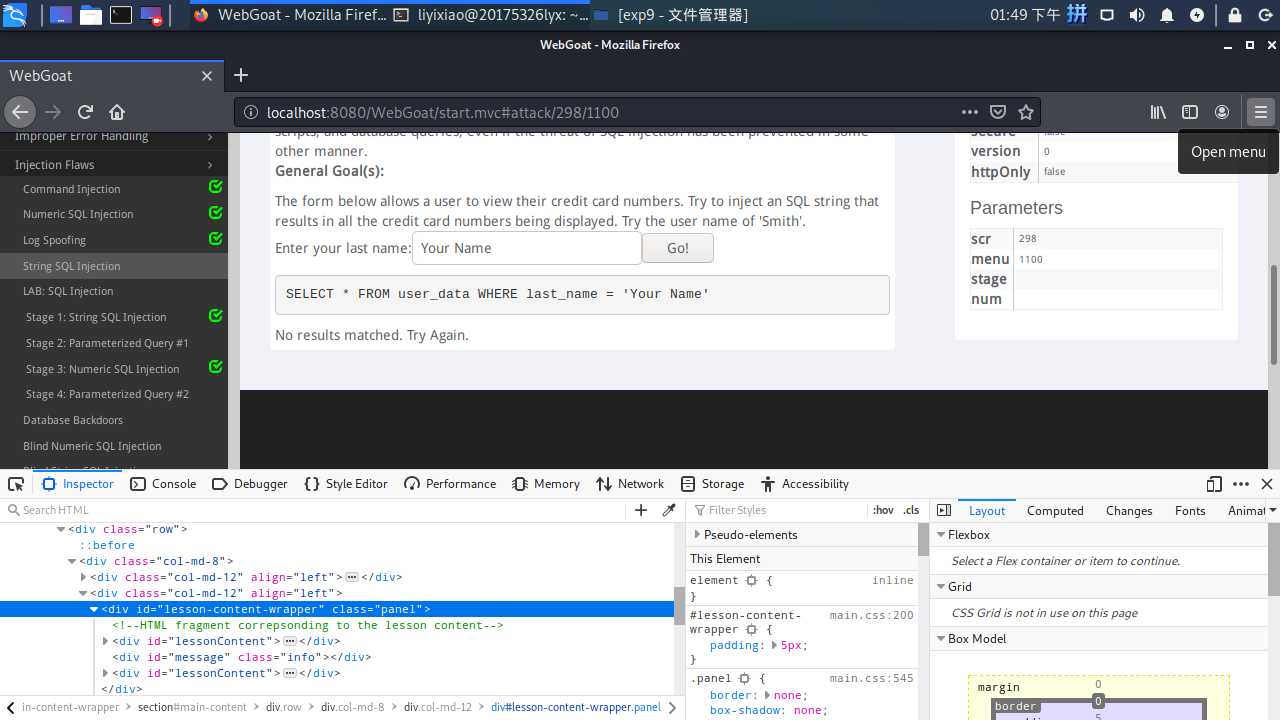1280x720 pixels.
Task: Select div.col-md-8 in breadcrumbs
Action: click(352, 707)
